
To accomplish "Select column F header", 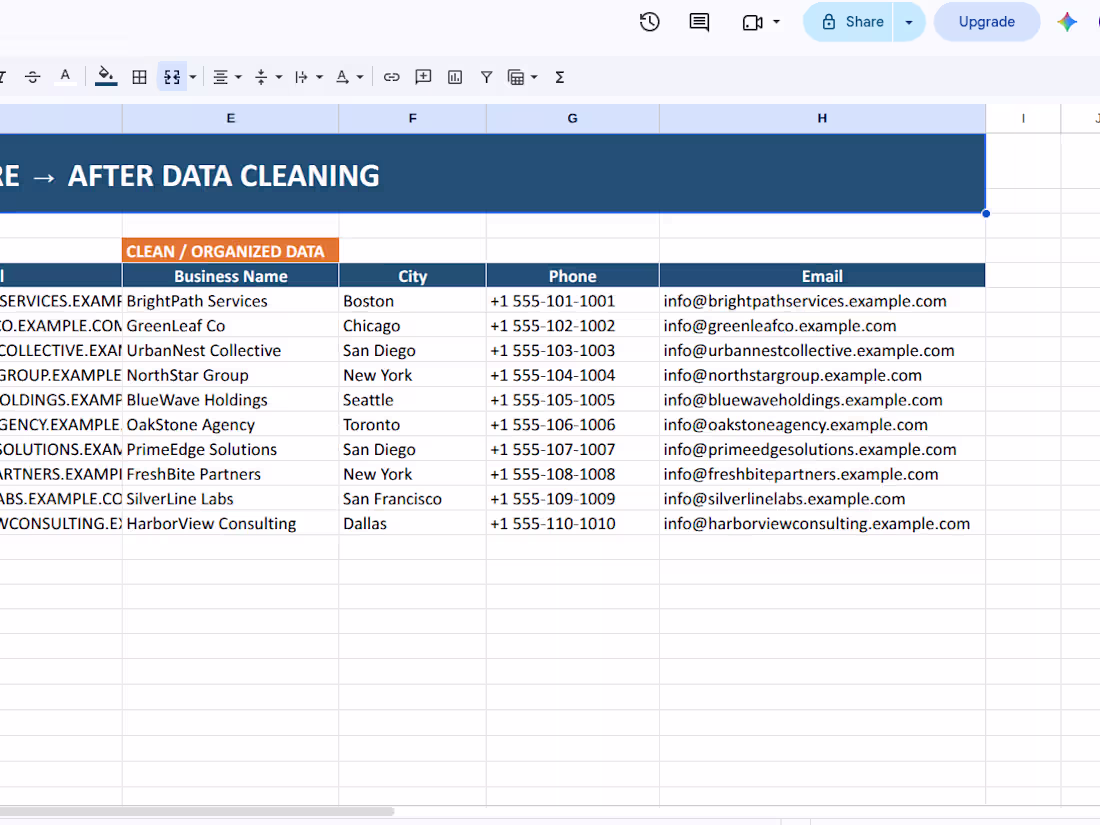I will [412, 119].
